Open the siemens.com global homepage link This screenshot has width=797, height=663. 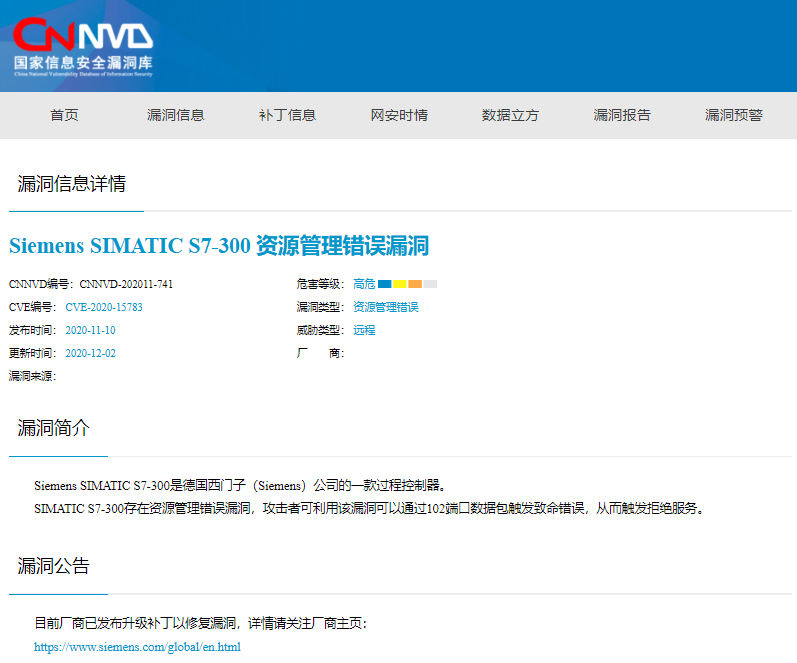click(x=137, y=647)
